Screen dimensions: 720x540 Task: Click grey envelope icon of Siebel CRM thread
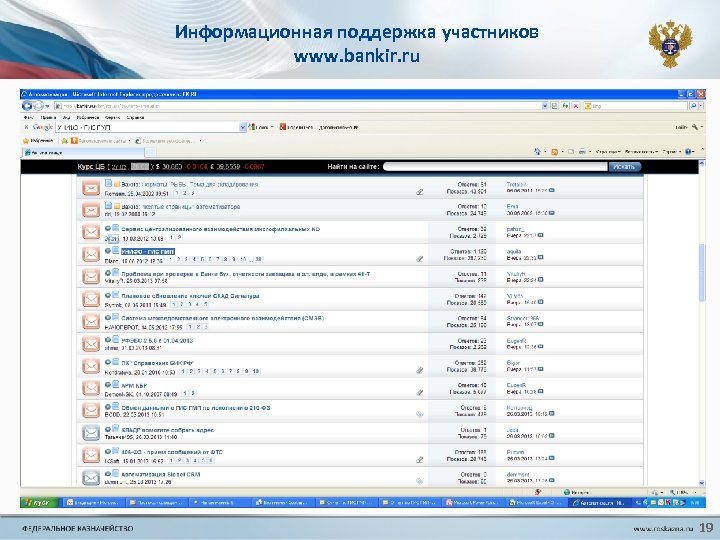tap(91, 477)
